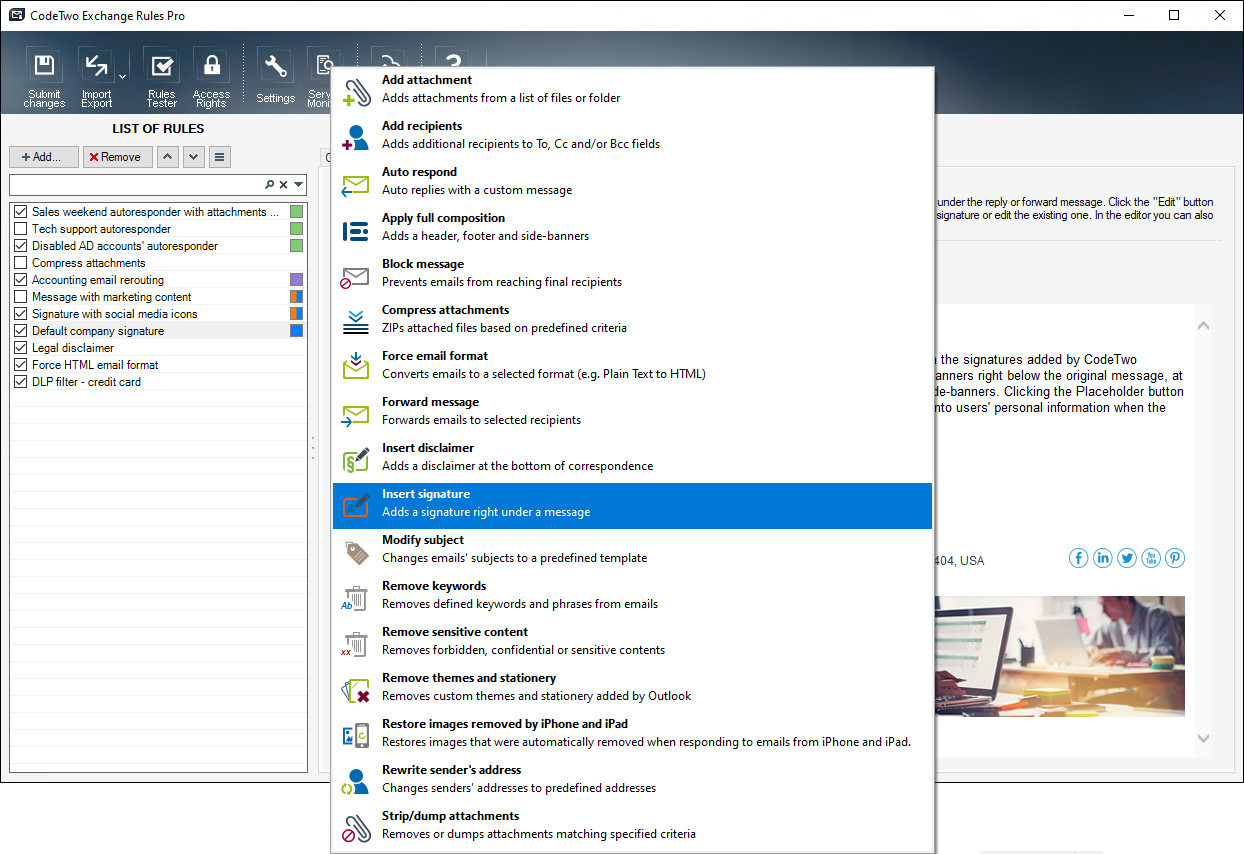Click the Add... rule button
Image resolution: width=1244 pixels, height=854 pixels.
(44, 157)
